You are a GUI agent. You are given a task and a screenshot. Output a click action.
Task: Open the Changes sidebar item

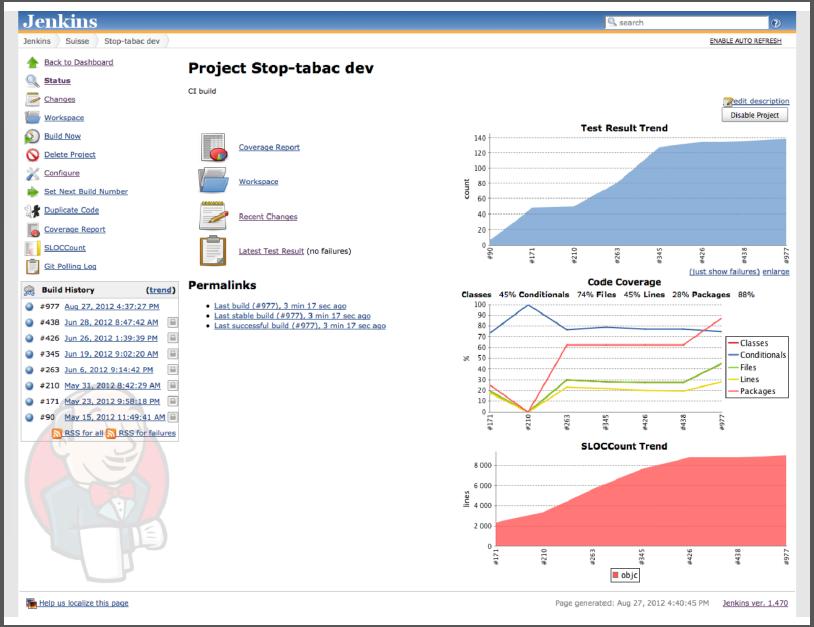pos(59,99)
